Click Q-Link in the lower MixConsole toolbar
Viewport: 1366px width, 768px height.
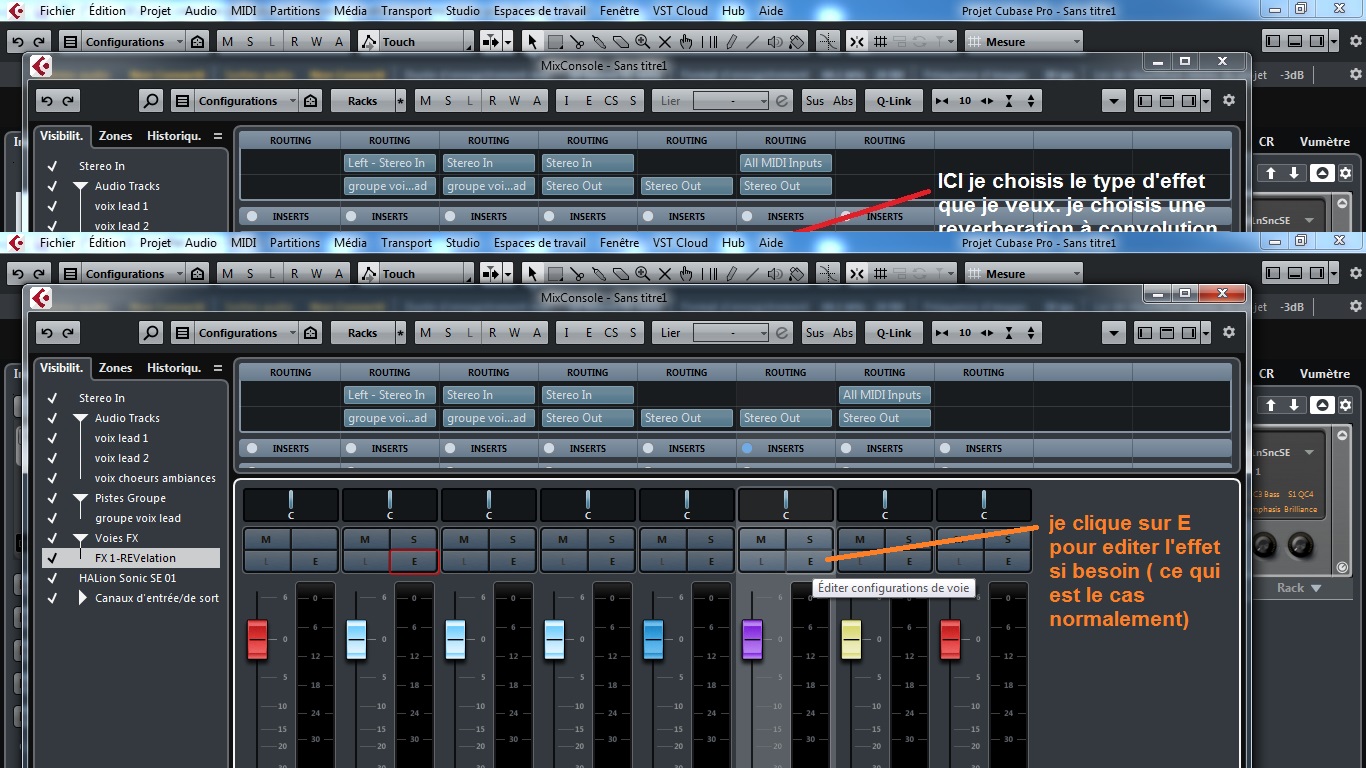[894, 333]
